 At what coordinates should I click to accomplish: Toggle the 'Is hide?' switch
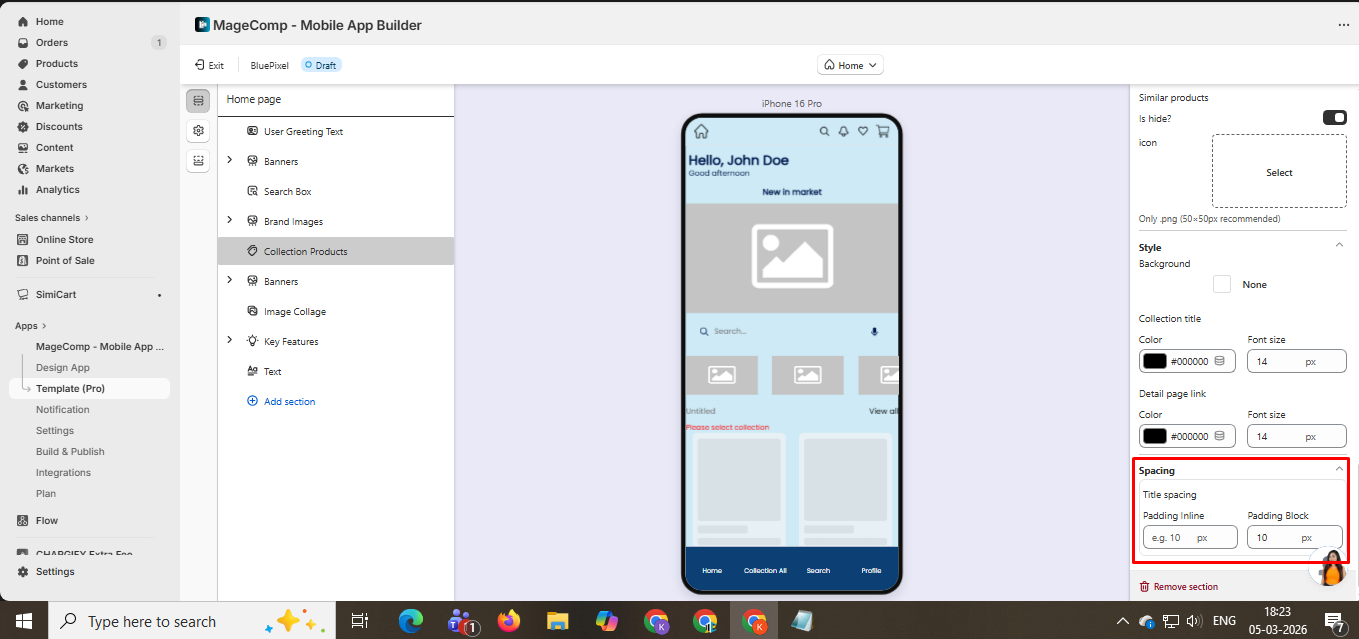tap(1334, 118)
